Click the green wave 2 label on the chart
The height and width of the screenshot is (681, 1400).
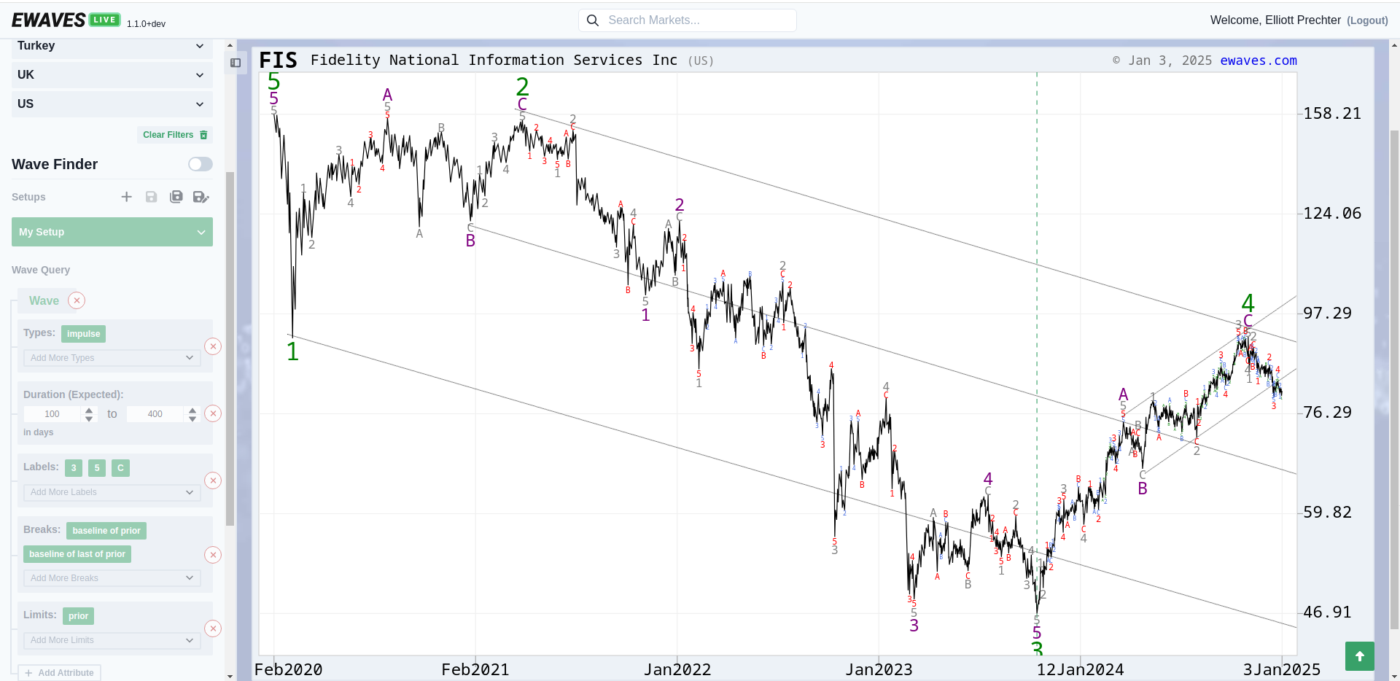click(x=522, y=88)
